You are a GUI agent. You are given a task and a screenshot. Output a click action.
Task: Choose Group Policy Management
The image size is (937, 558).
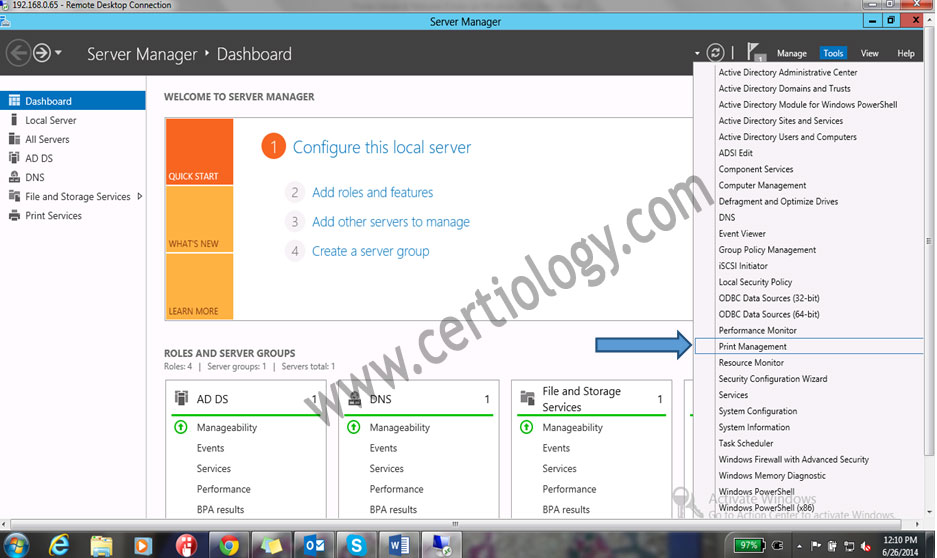pyautogui.click(x=767, y=250)
